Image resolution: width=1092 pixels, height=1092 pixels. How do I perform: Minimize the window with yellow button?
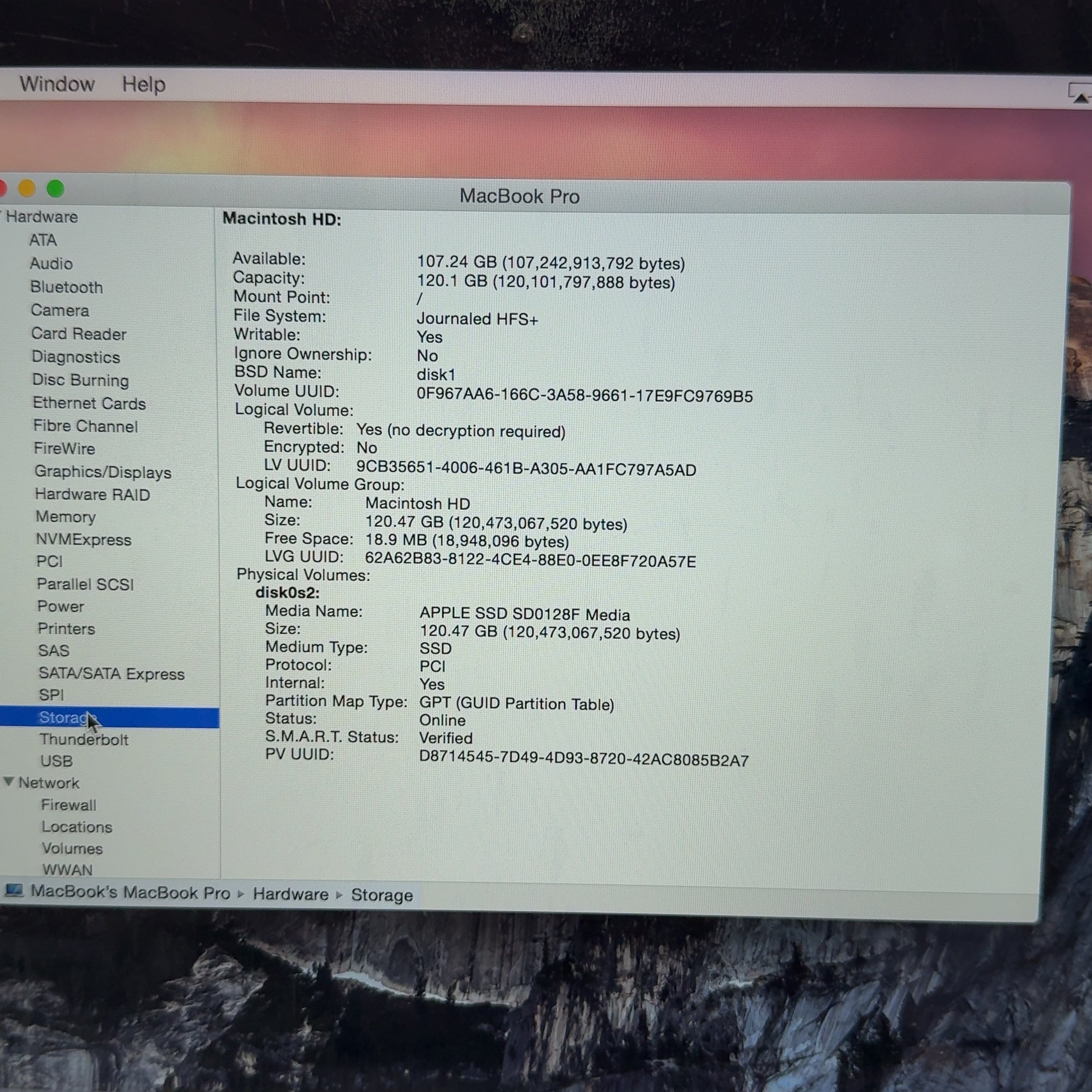27,188
